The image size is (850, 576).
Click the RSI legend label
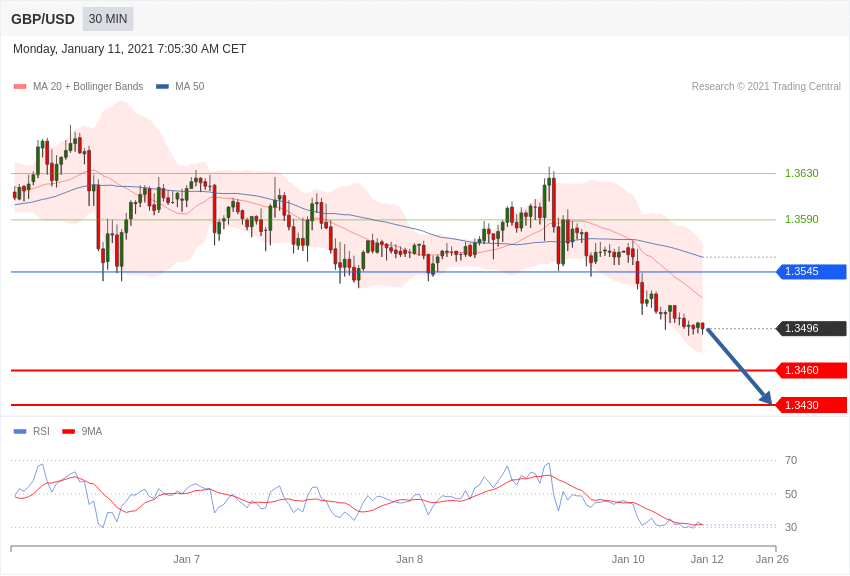point(41,432)
